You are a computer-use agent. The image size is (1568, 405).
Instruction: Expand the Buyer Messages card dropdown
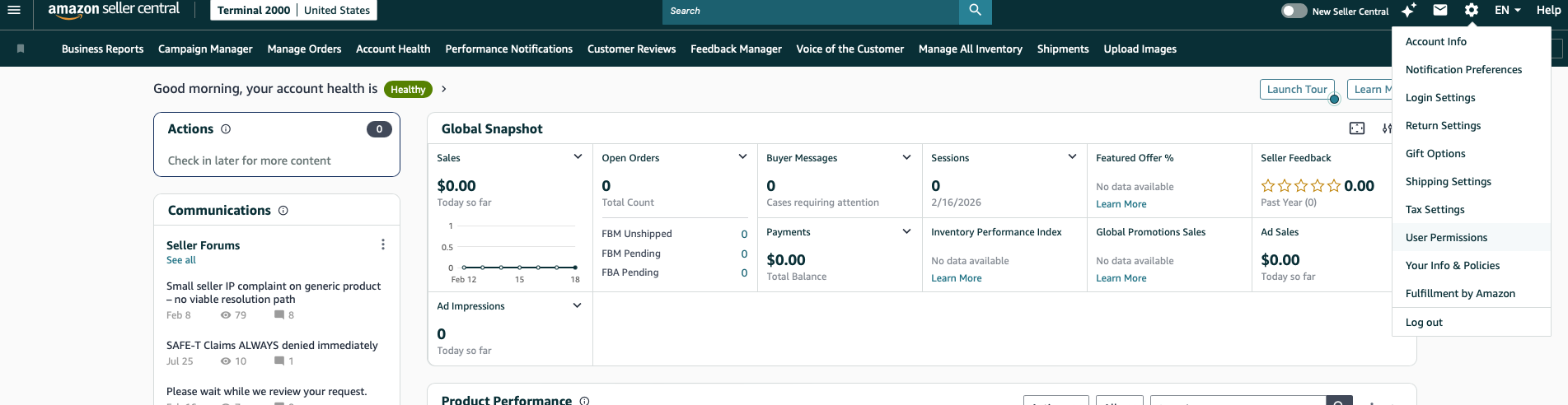(x=907, y=157)
